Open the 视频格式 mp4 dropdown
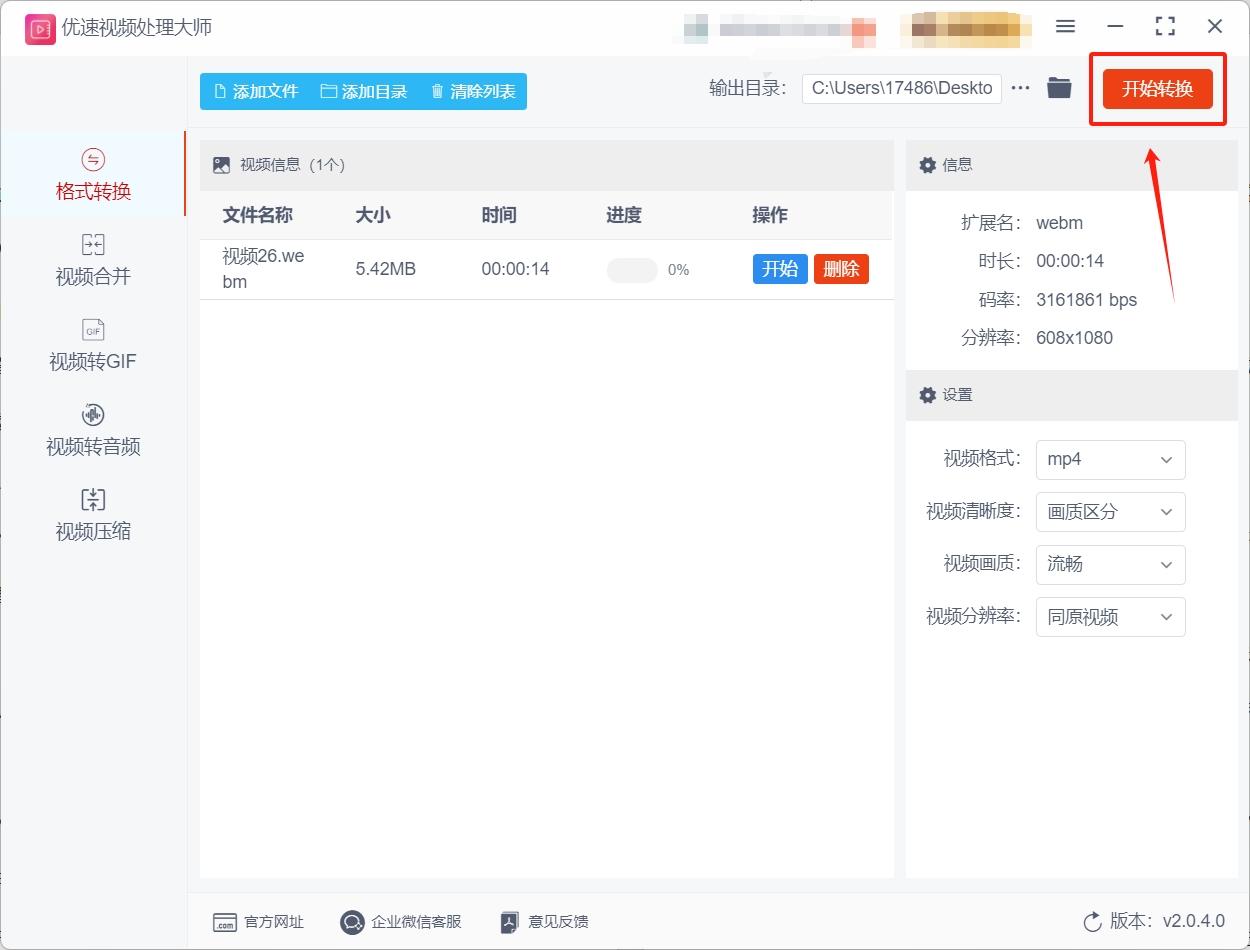1250x950 pixels. pyautogui.click(x=1110, y=459)
